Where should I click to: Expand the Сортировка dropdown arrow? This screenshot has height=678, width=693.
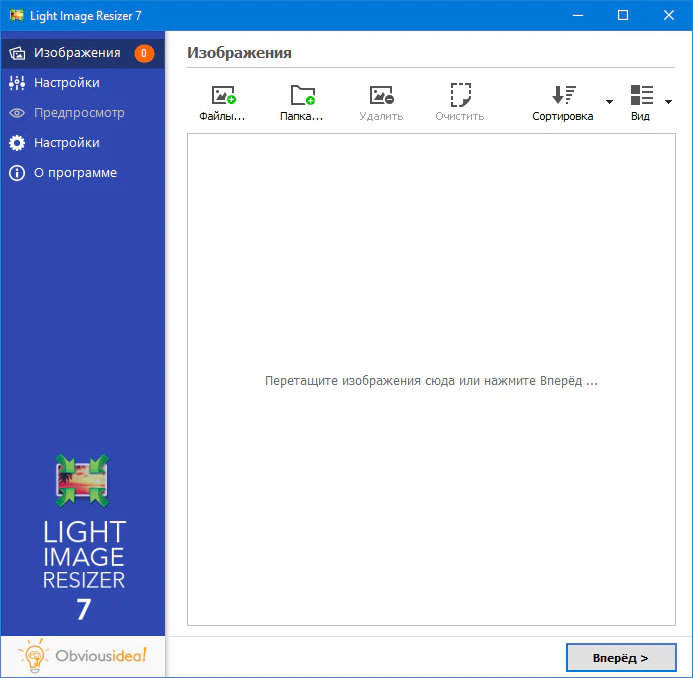click(608, 102)
